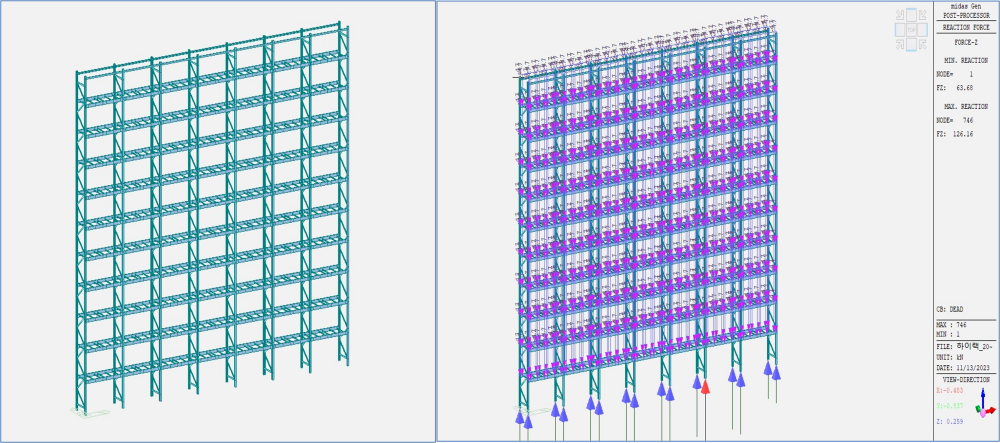Select the view cube cell above TOP
This screenshot has height=443, width=1000.
[x=911, y=15]
